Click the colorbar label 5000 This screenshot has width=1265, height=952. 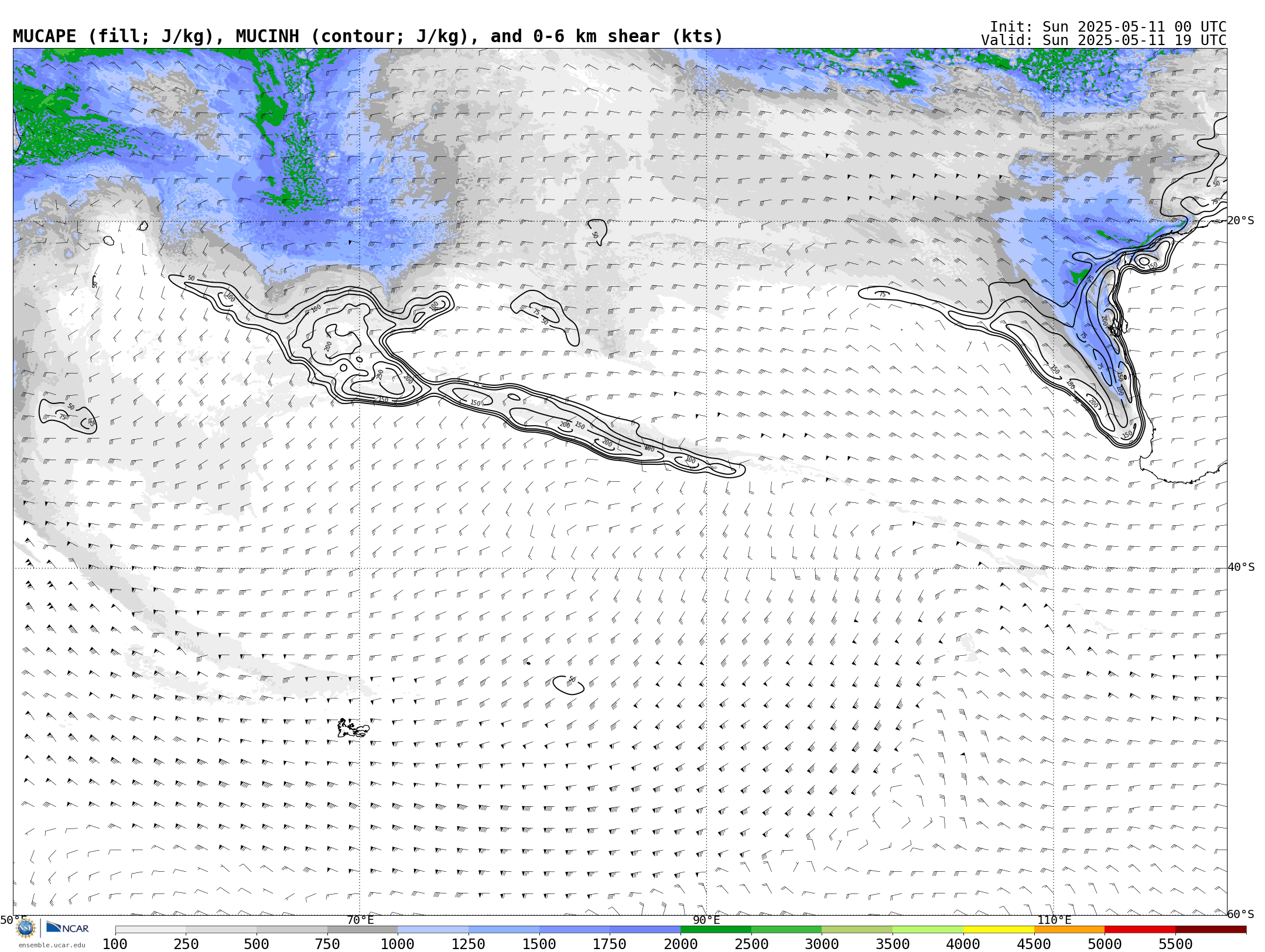pos(1105,944)
